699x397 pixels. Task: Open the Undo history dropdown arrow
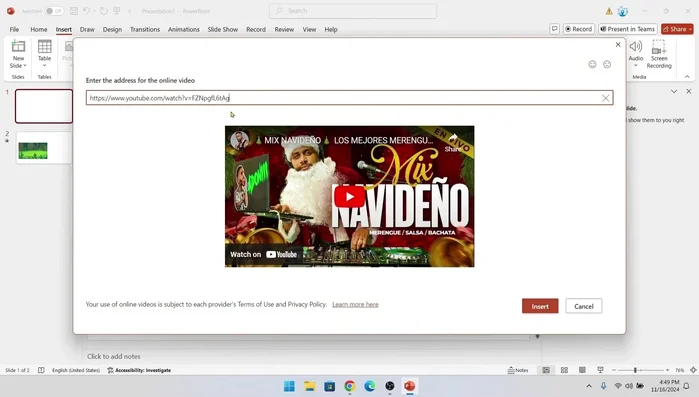coord(95,11)
